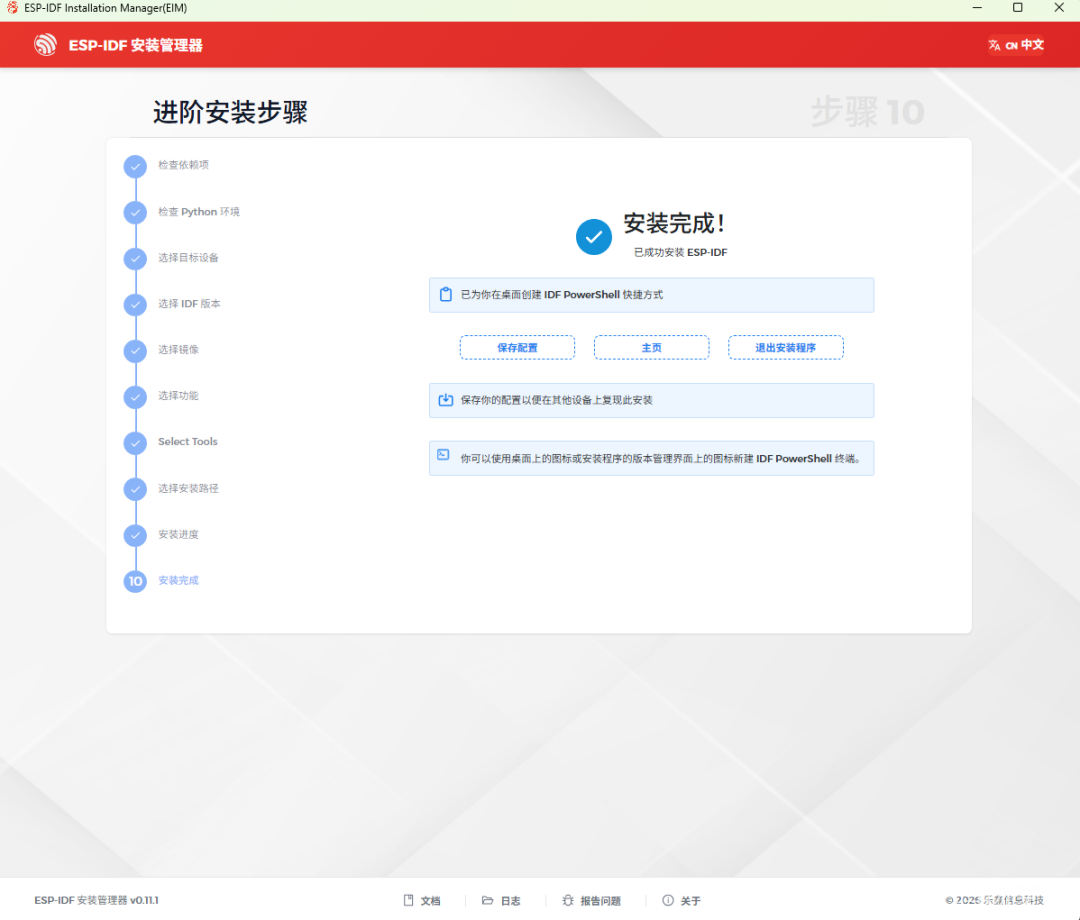1080x920 pixels.
Task: Click the download icon in save-config notice
Action: (x=446, y=400)
